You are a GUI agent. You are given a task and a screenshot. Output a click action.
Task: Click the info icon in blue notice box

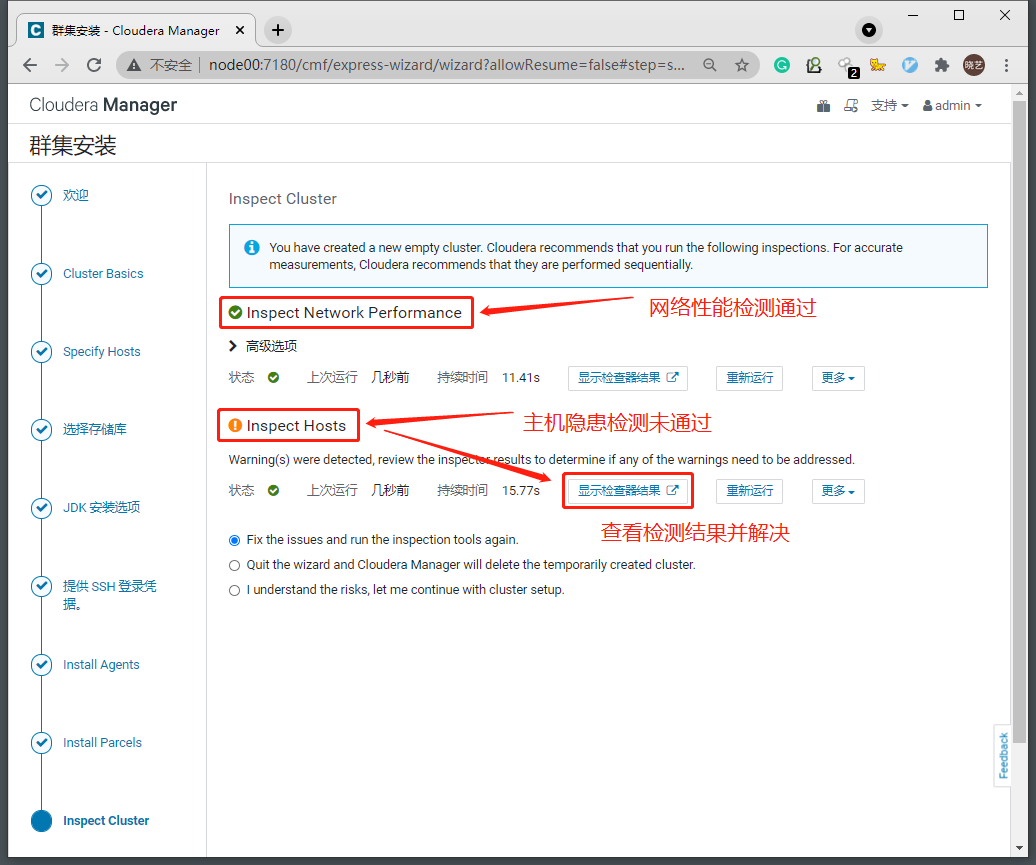(x=252, y=247)
